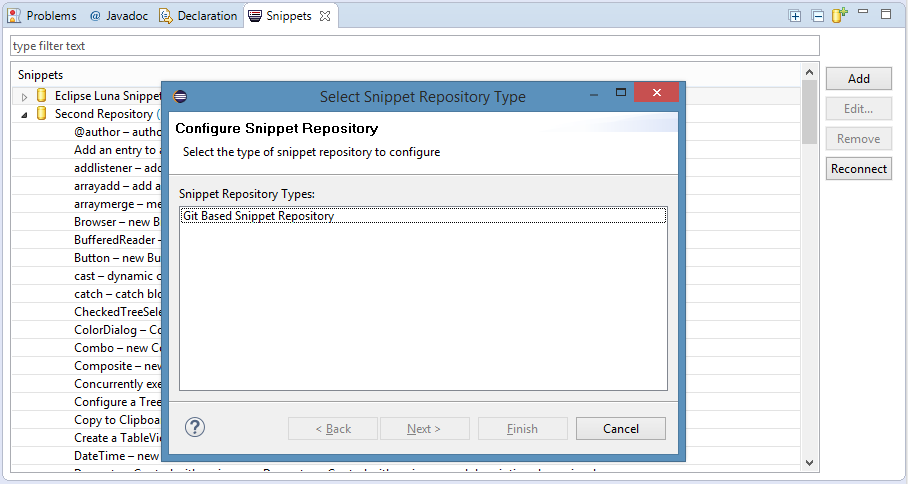Collapse the Second Repository tree node

(x=25, y=115)
